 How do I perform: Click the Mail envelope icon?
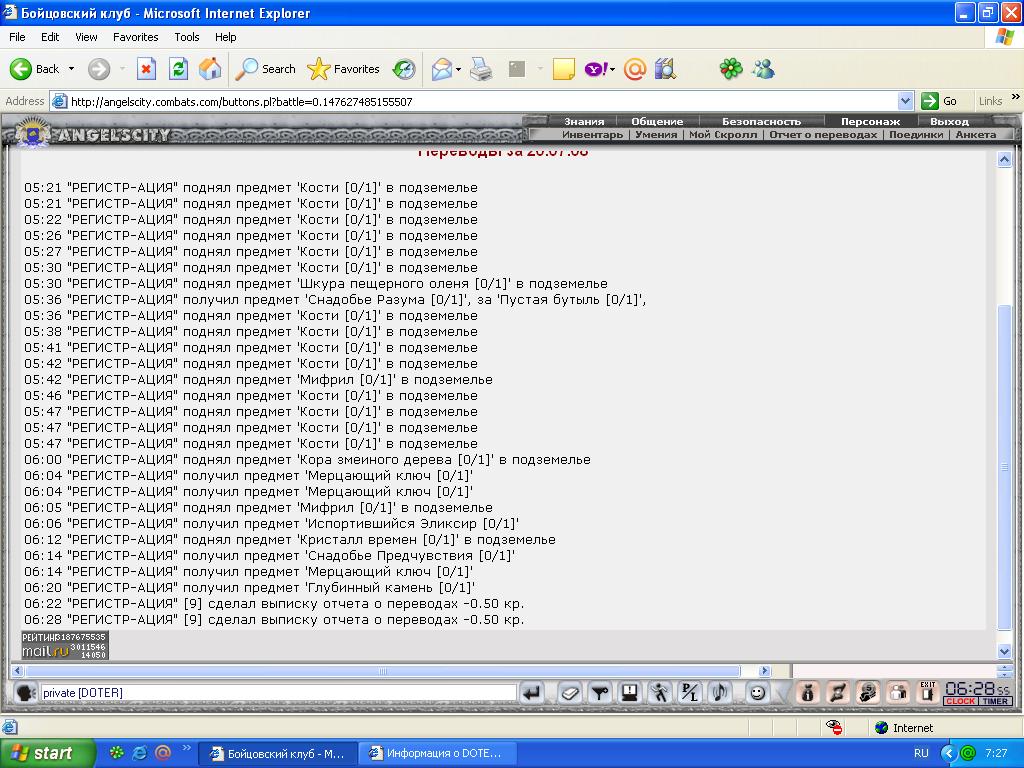(x=442, y=69)
